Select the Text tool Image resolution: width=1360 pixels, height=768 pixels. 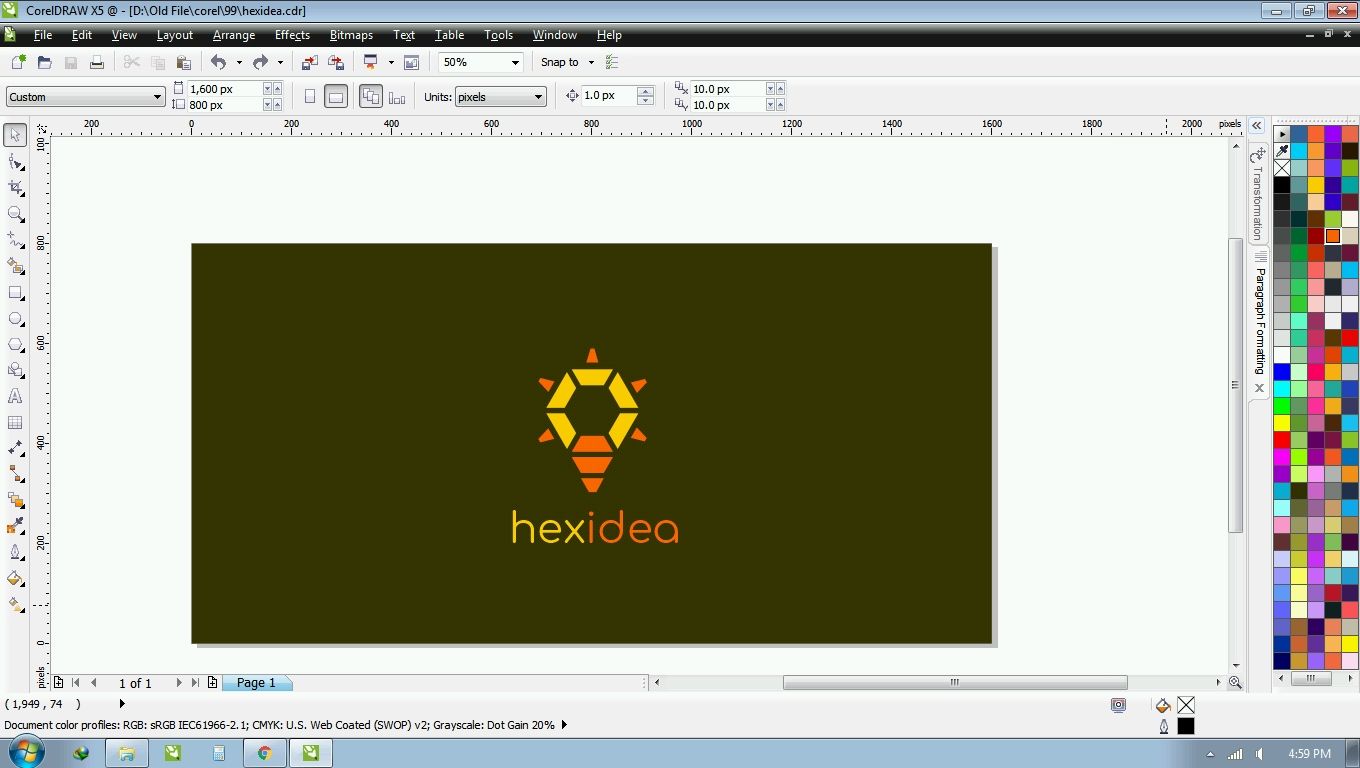[x=15, y=397]
